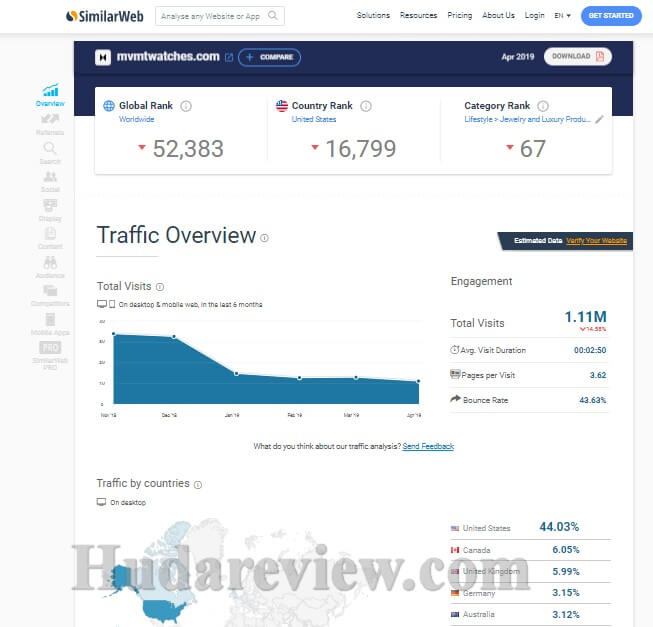The height and width of the screenshot is (627, 653).
Task: Go to the Pricing page
Action: tap(460, 15)
